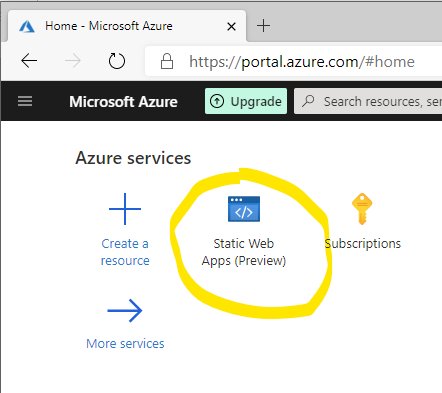The width and height of the screenshot is (442, 393).
Task: Click the Create a resource label
Action: point(125,252)
